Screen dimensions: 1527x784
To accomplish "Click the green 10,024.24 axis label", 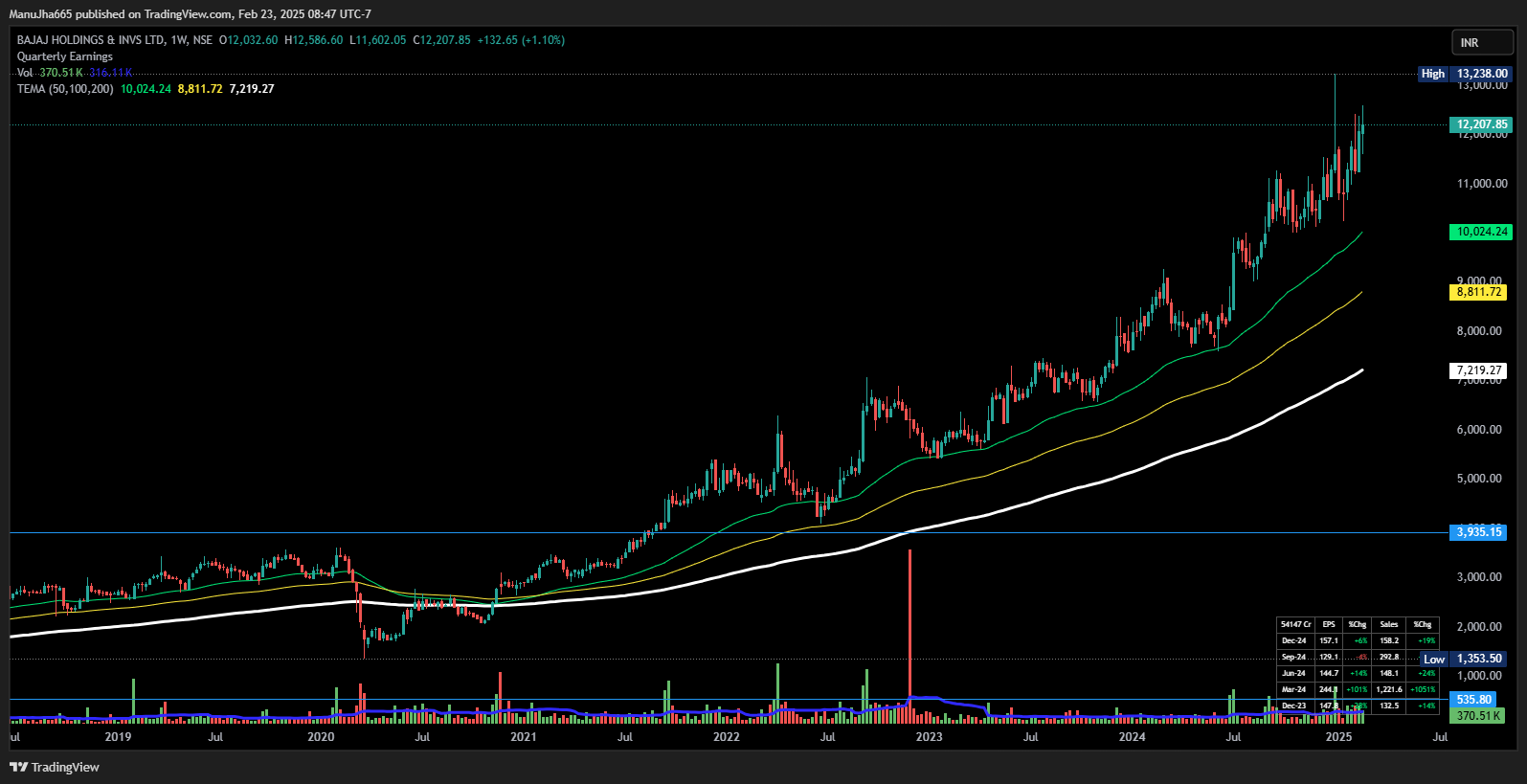I will click(1481, 232).
